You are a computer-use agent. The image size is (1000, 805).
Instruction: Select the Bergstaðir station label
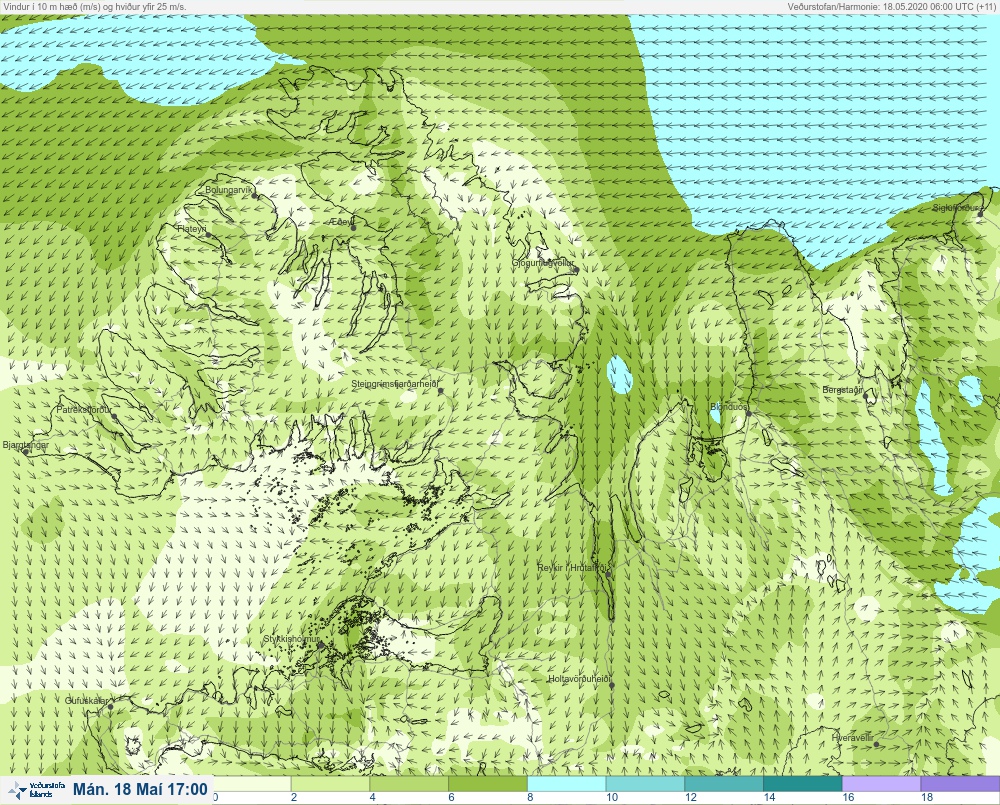click(x=842, y=390)
